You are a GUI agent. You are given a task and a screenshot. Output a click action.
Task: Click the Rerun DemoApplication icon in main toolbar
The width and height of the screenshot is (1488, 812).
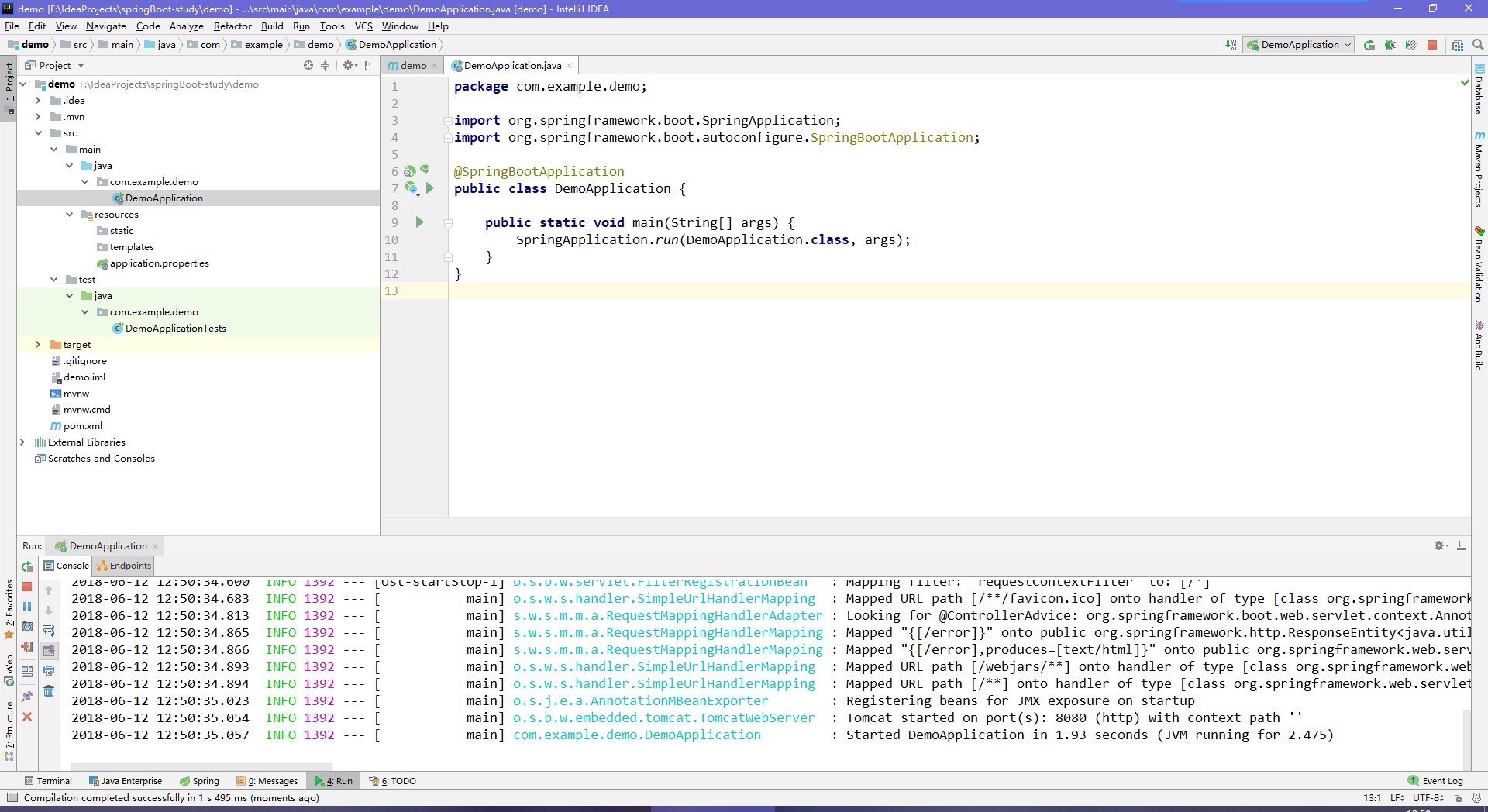pos(1369,45)
